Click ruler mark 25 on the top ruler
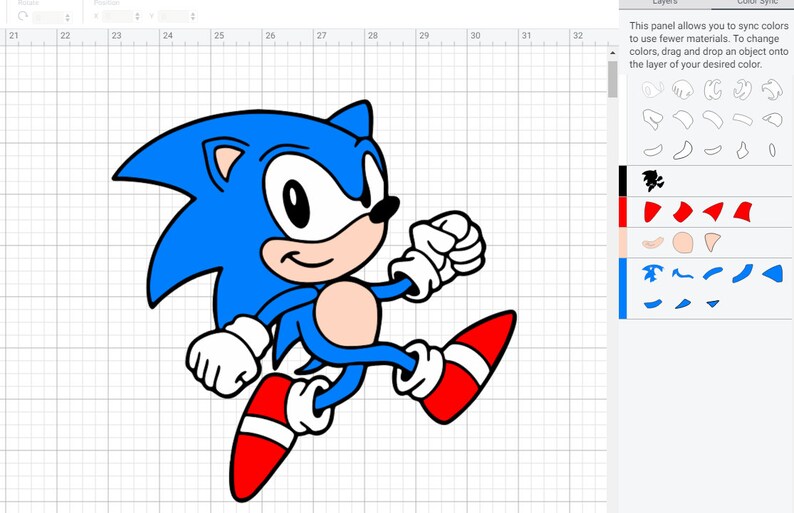Screen dimensions: 794x513 click(x=219, y=35)
